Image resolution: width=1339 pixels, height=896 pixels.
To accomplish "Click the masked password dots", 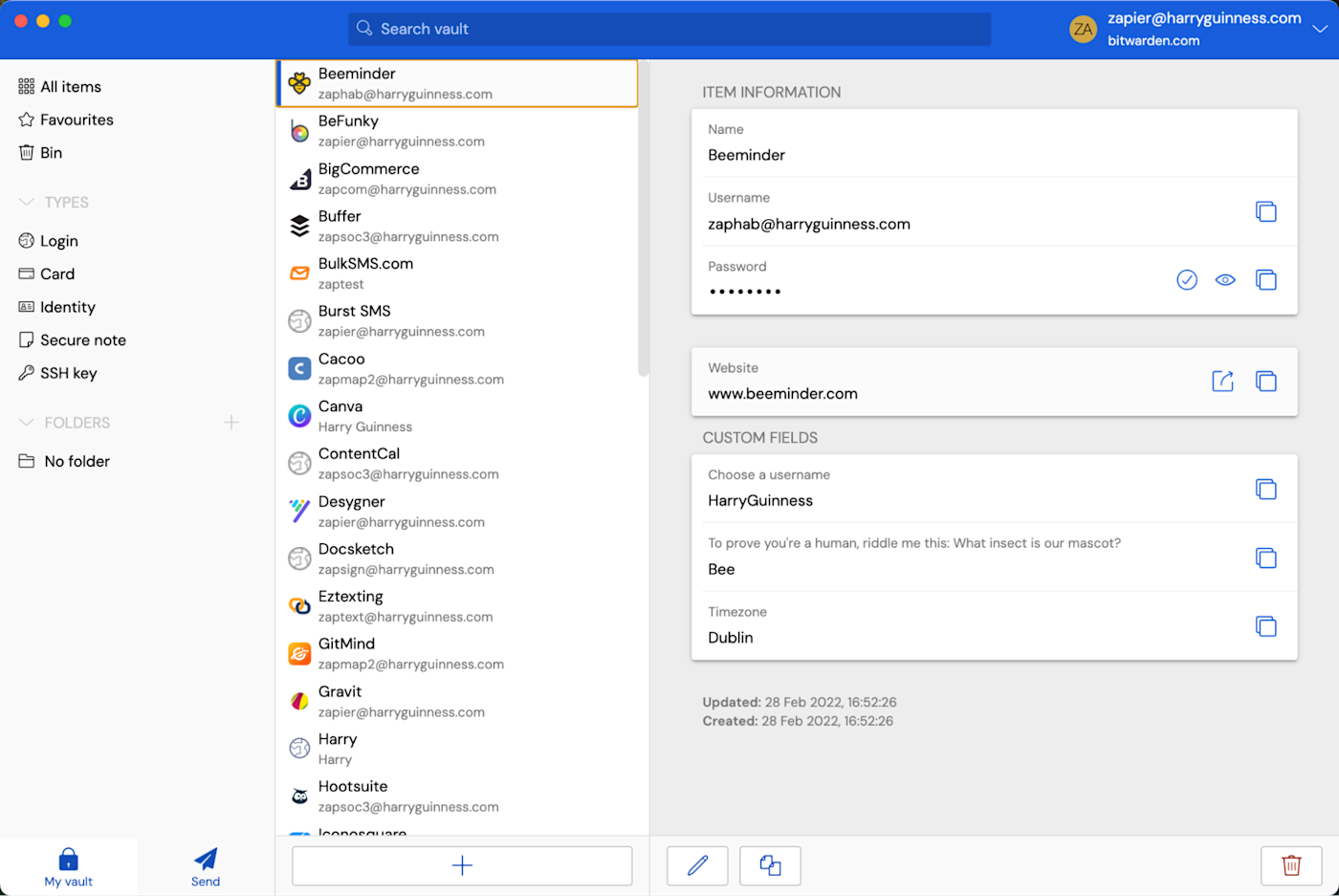I will [x=745, y=292].
